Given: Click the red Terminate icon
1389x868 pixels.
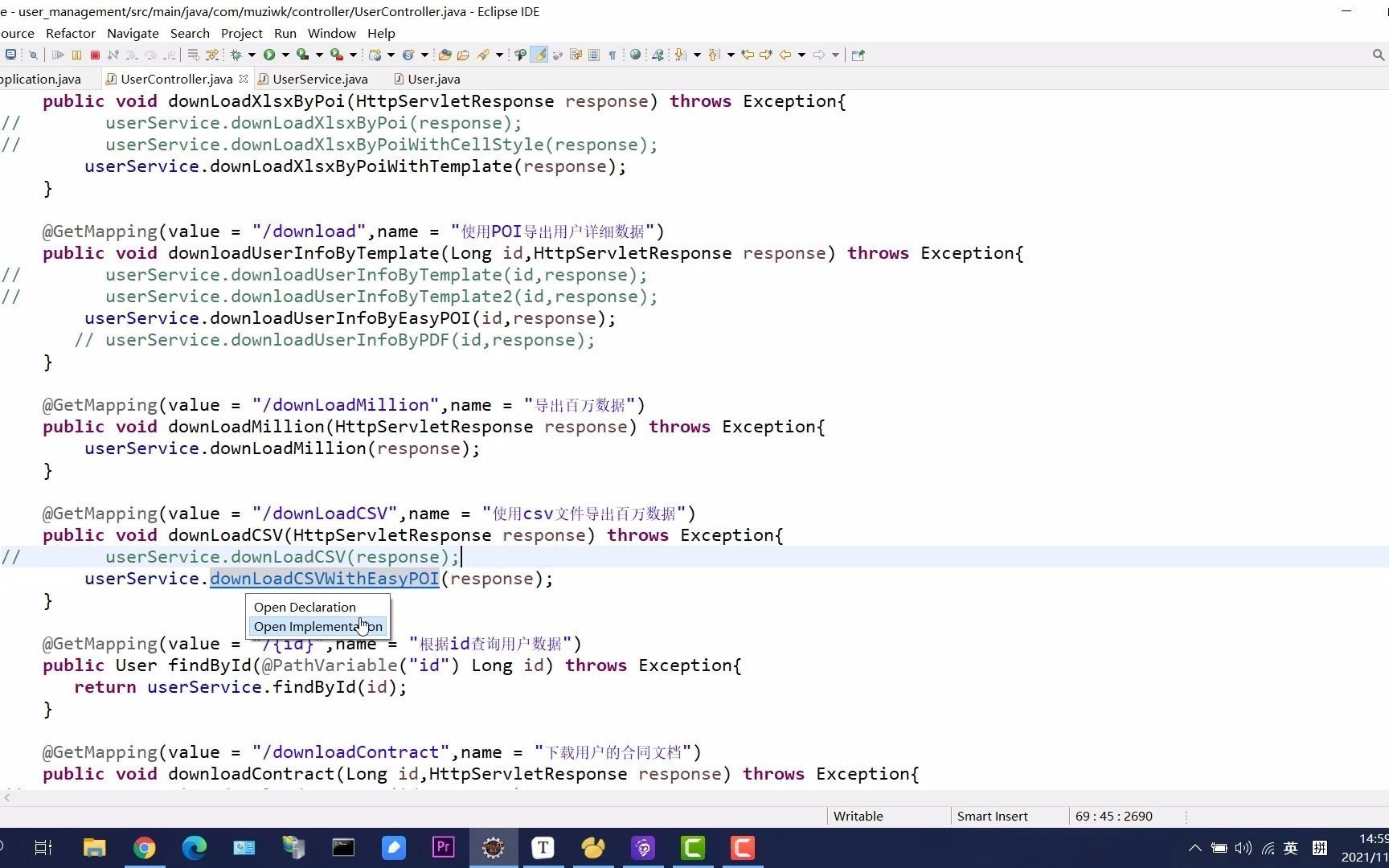Looking at the screenshot, I should [x=95, y=55].
